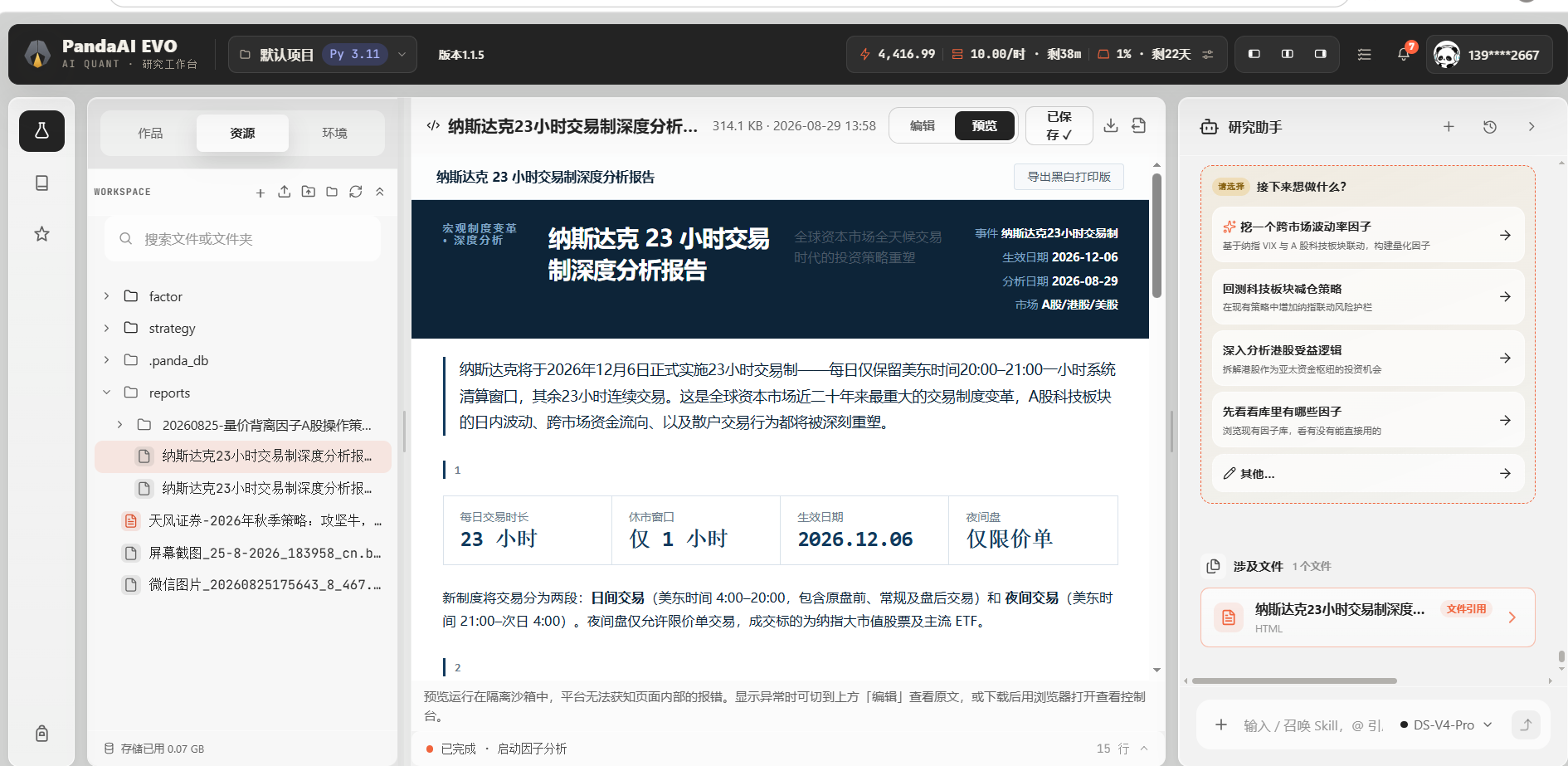
Task: Select the highlighted 纳斯达克23小时交易制深度分析报 file
Action: (243, 456)
